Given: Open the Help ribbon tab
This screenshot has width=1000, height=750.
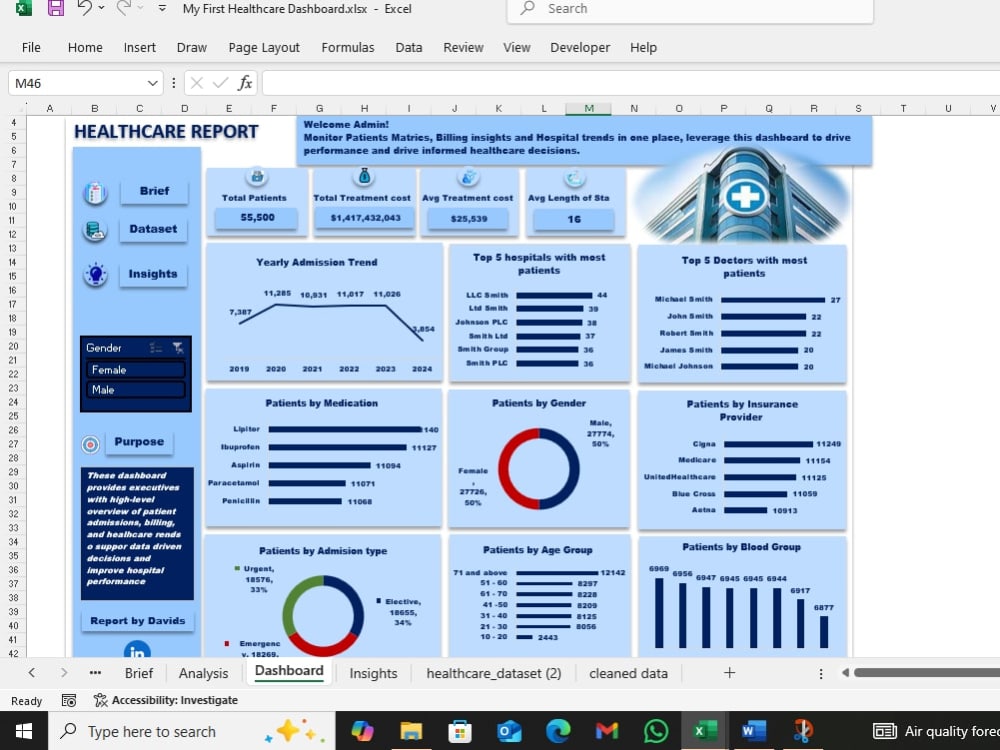Looking at the screenshot, I should (643, 48).
